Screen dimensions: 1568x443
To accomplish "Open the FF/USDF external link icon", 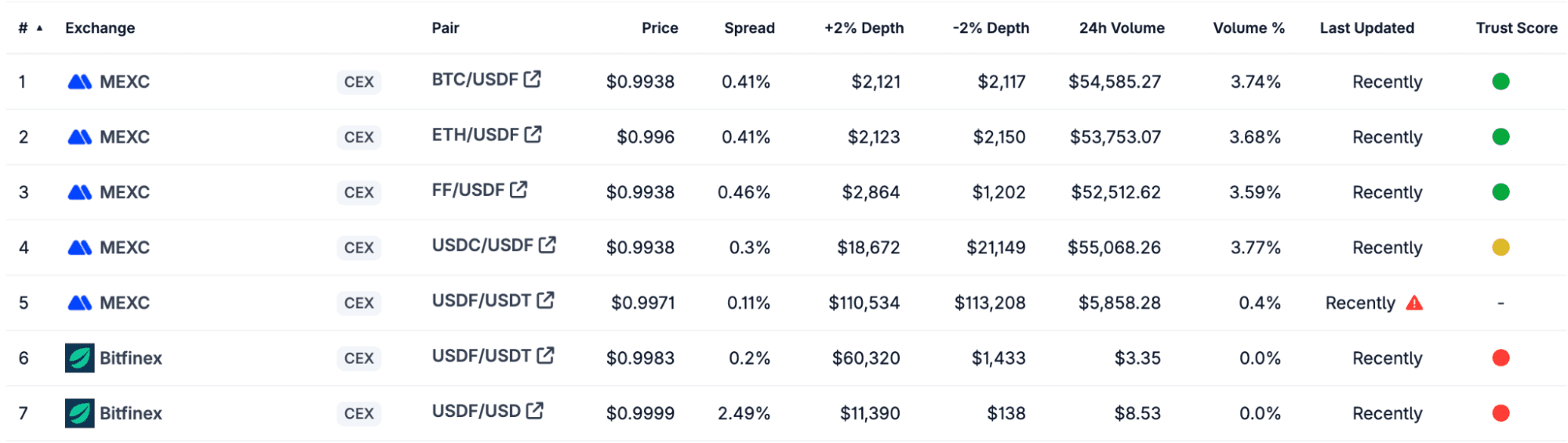I will pyautogui.click(x=518, y=190).
